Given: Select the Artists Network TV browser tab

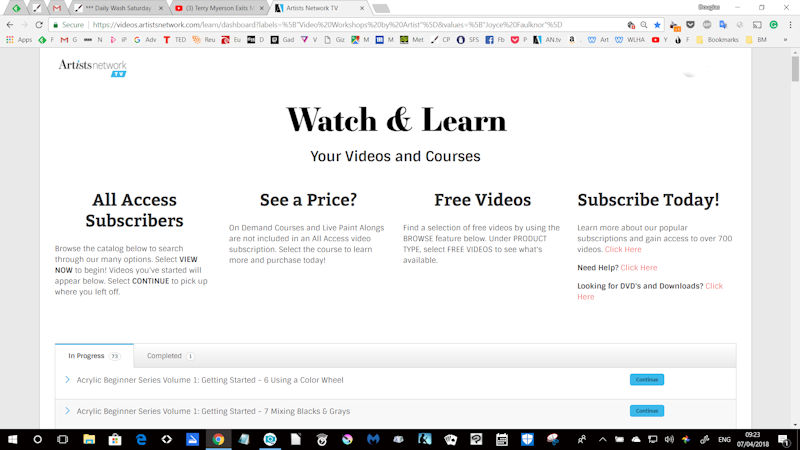Looking at the screenshot, I should tap(319, 8).
